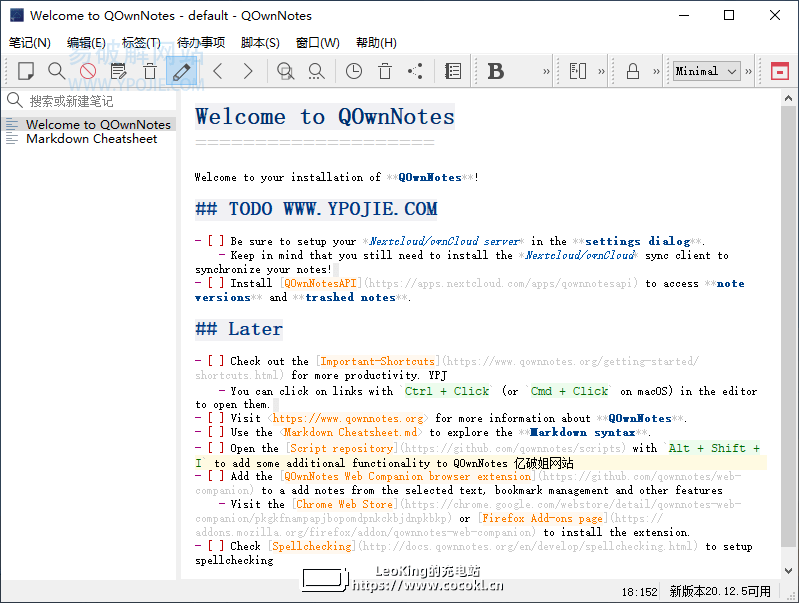The image size is (799, 603).
Task: Click the '## TODO WWW.YPOJIE.COM' heading
Action: 316,209
